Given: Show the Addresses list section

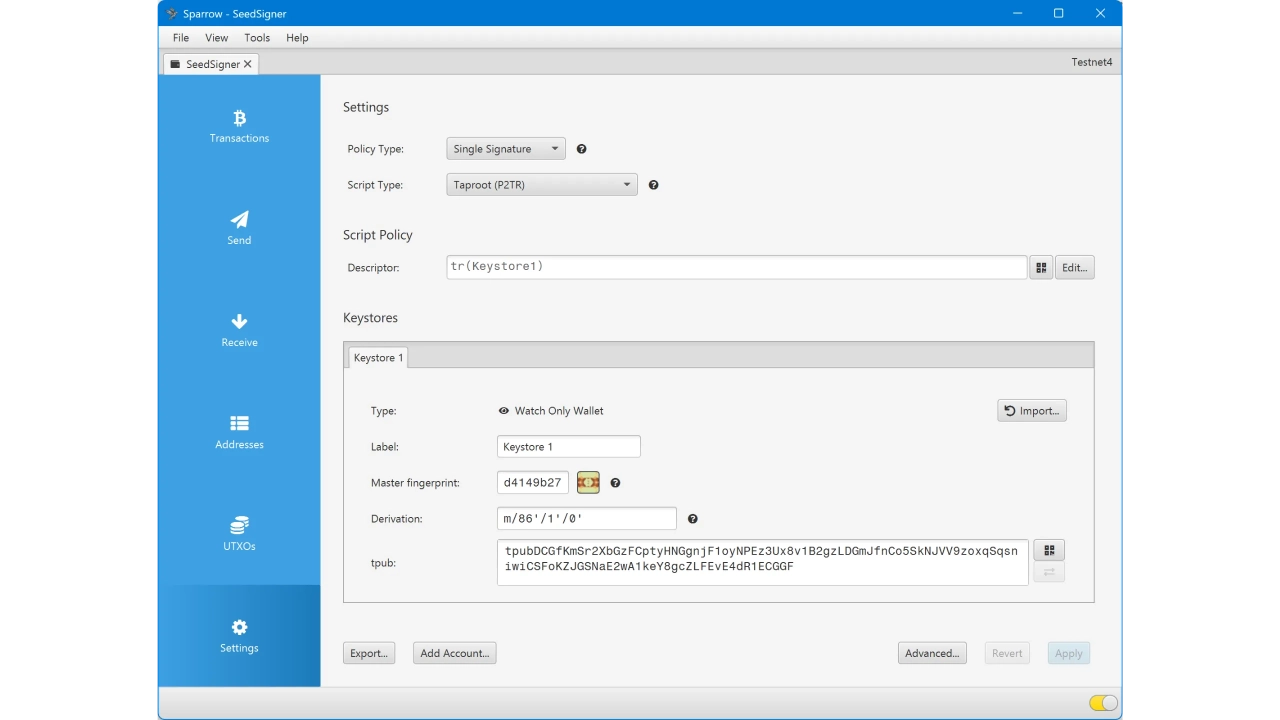Looking at the screenshot, I should [239, 432].
